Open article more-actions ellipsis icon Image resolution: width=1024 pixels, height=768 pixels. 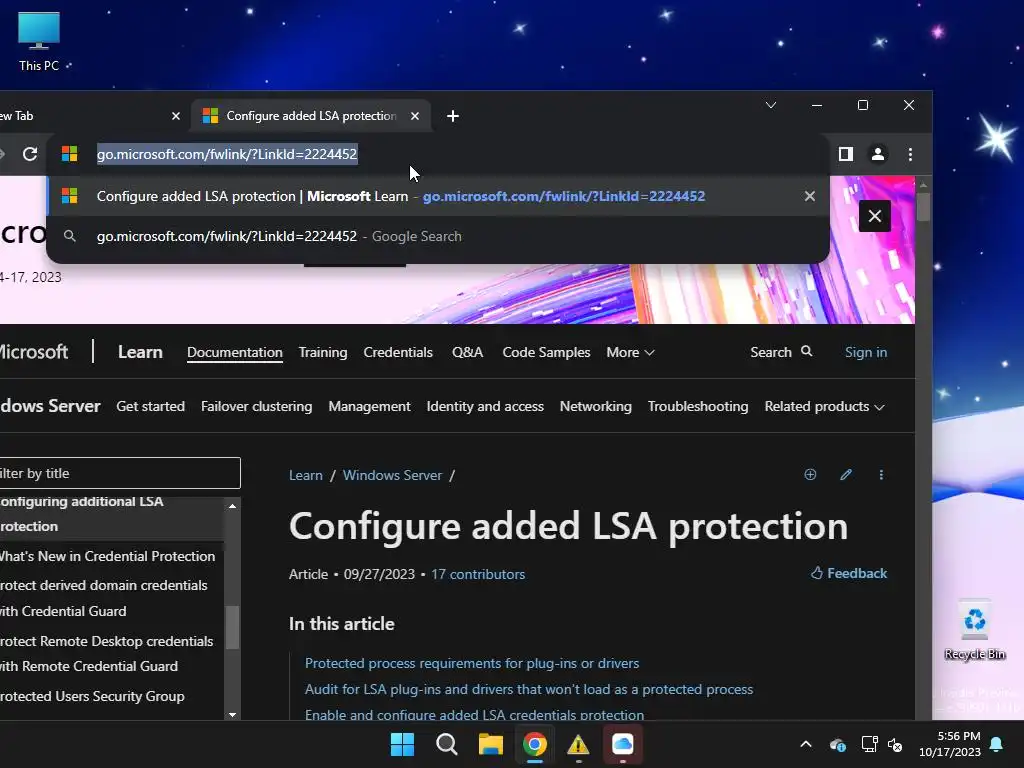[881, 475]
